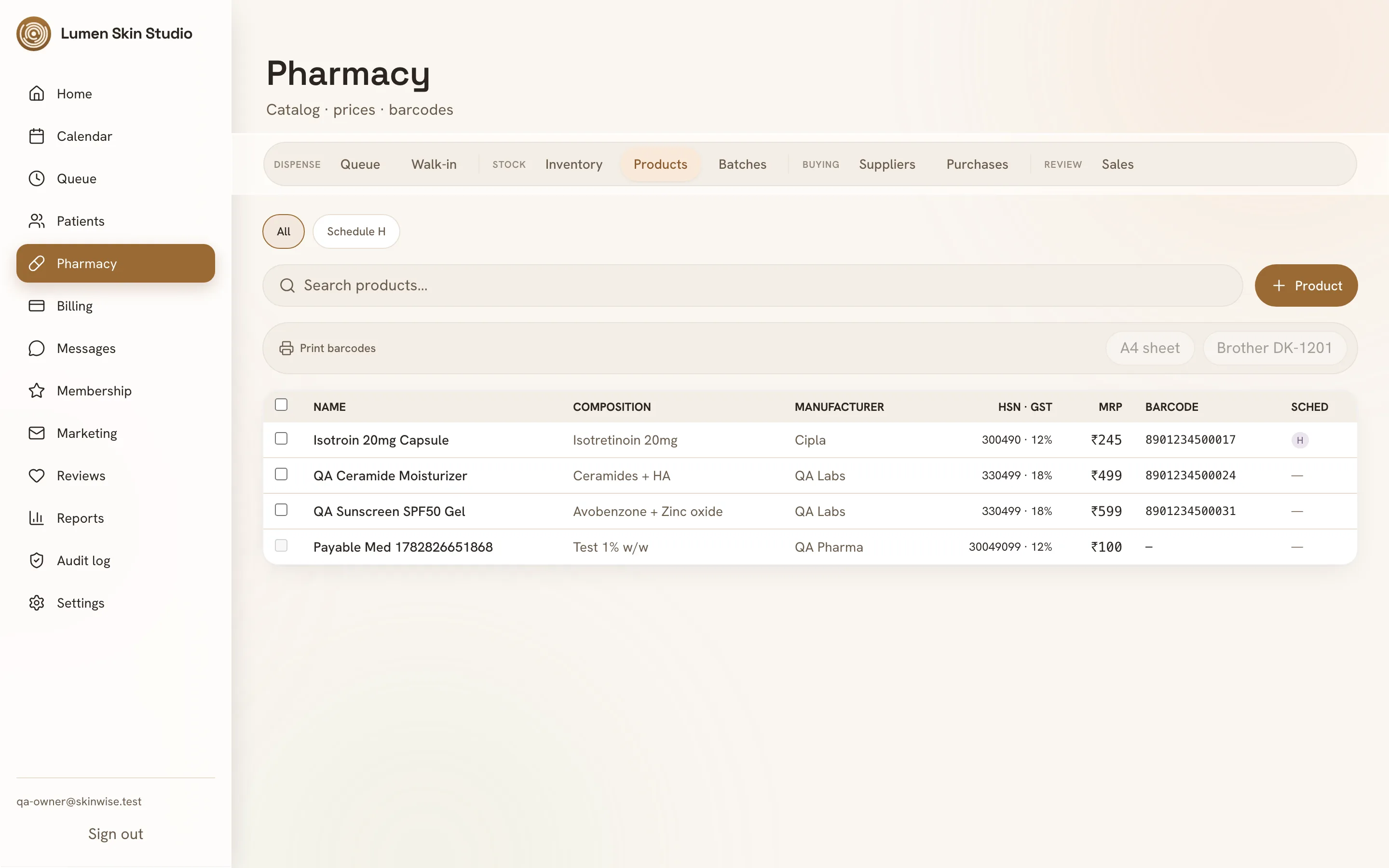Click the Patients people icon
Image resolution: width=1389 pixels, height=868 pixels.
coord(37,221)
